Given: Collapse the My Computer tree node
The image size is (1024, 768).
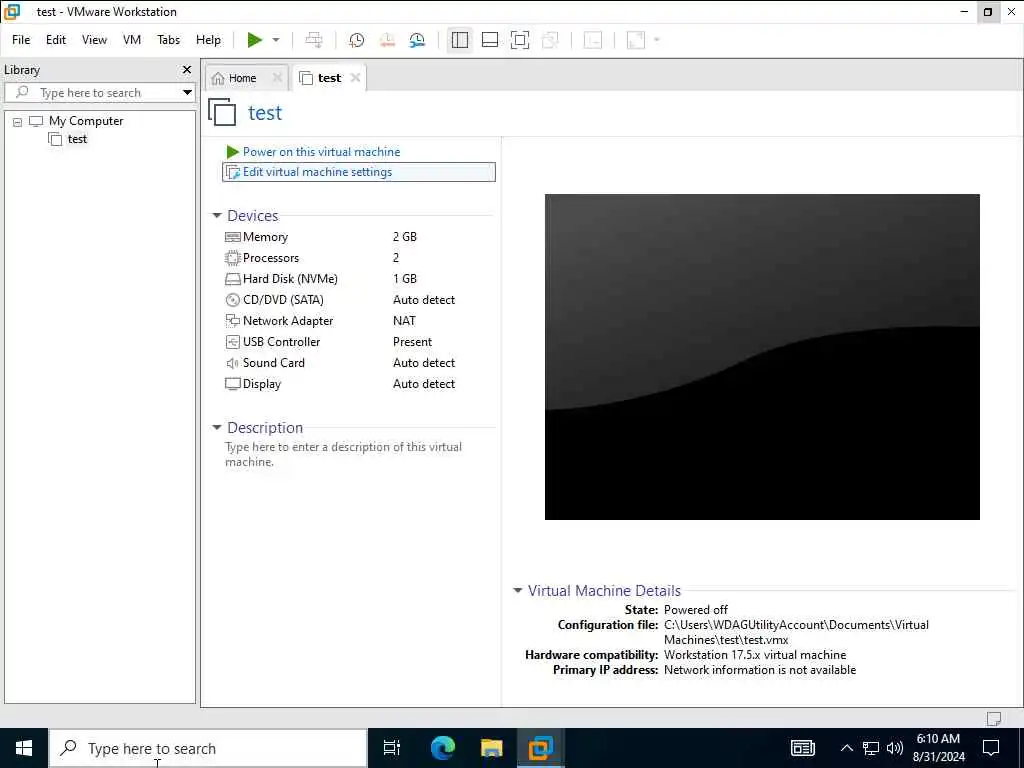Looking at the screenshot, I should point(18,121).
